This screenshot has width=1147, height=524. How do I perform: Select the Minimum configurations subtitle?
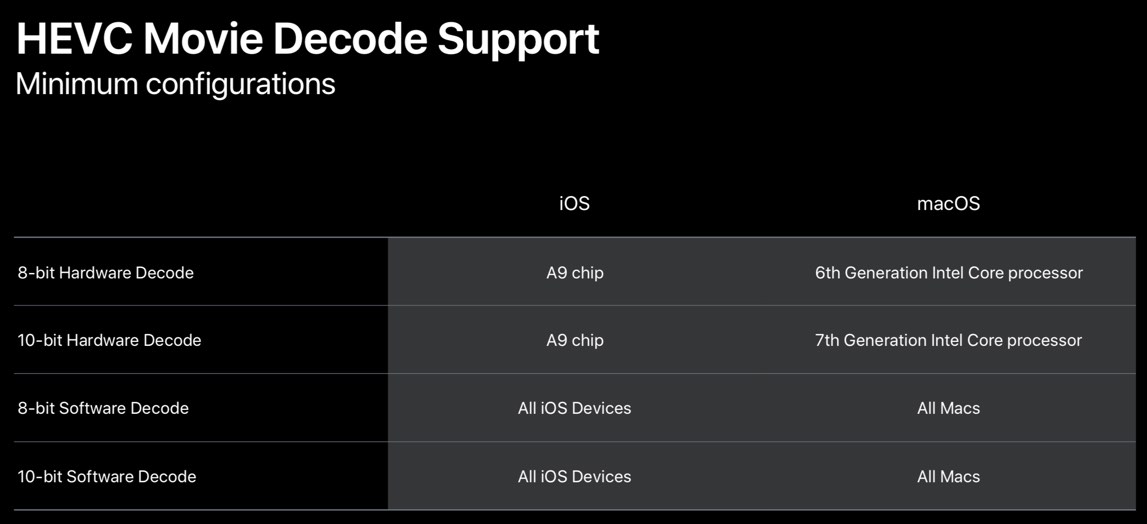(176, 84)
